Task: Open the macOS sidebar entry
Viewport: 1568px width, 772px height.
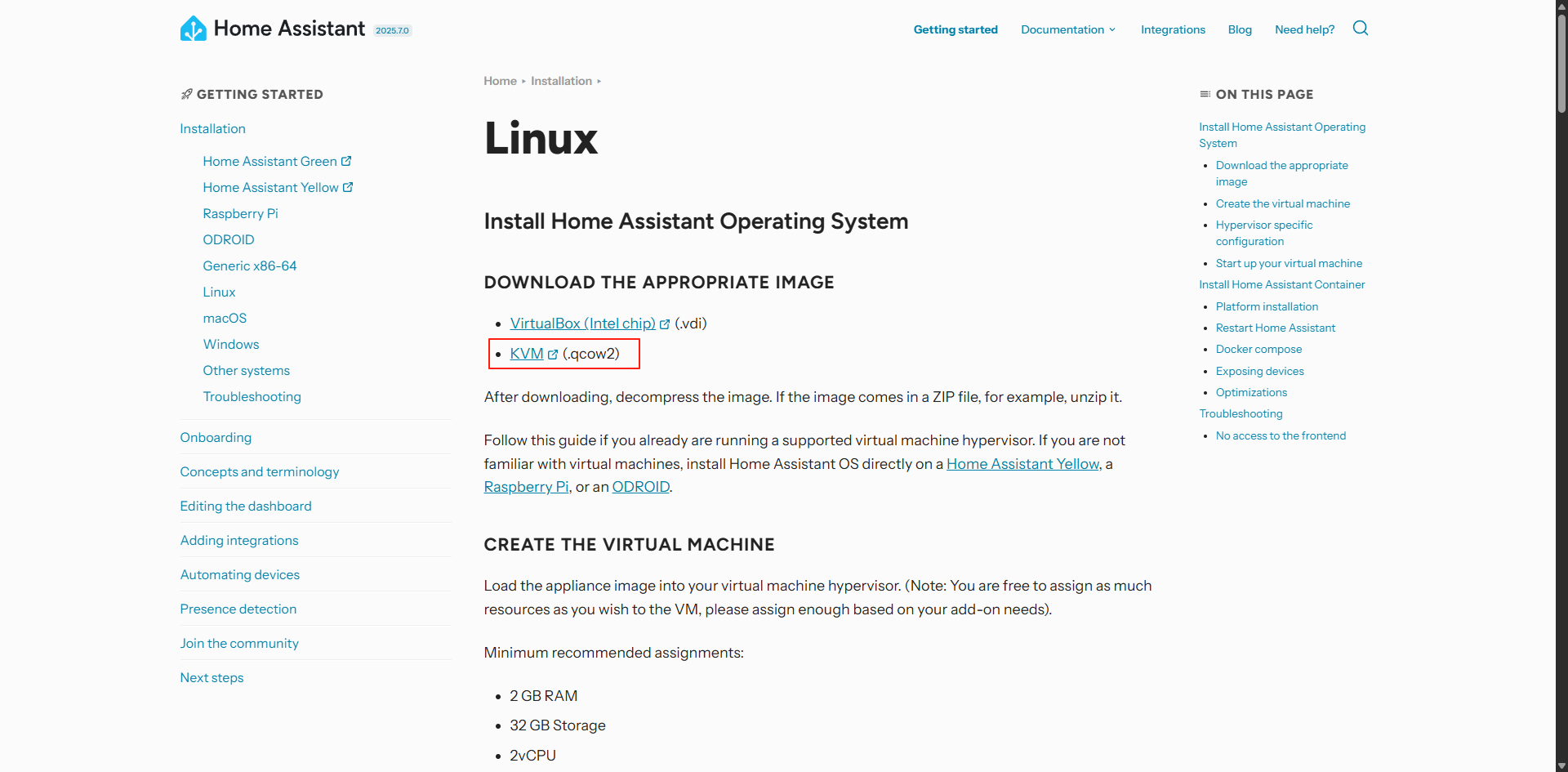Action: tap(225, 318)
